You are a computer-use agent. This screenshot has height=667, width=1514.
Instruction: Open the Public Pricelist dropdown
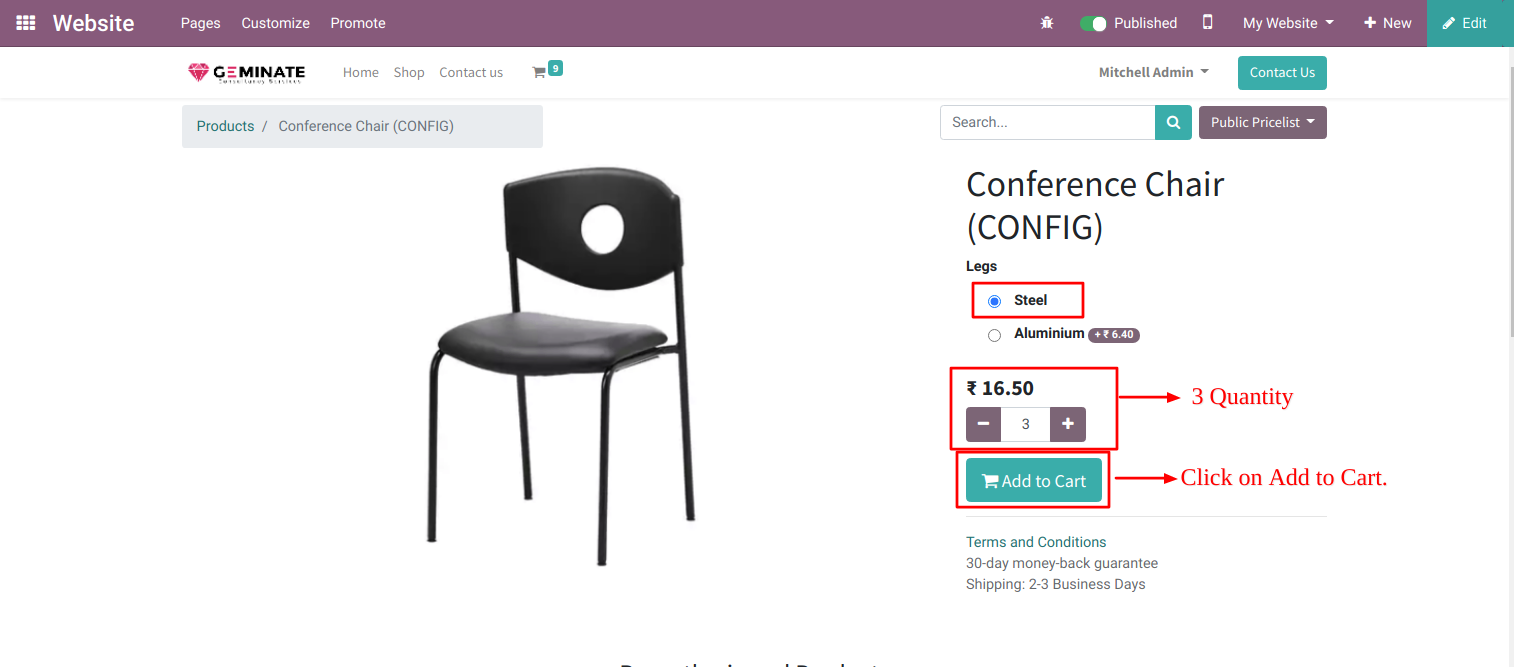click(x=1262, y=122)
